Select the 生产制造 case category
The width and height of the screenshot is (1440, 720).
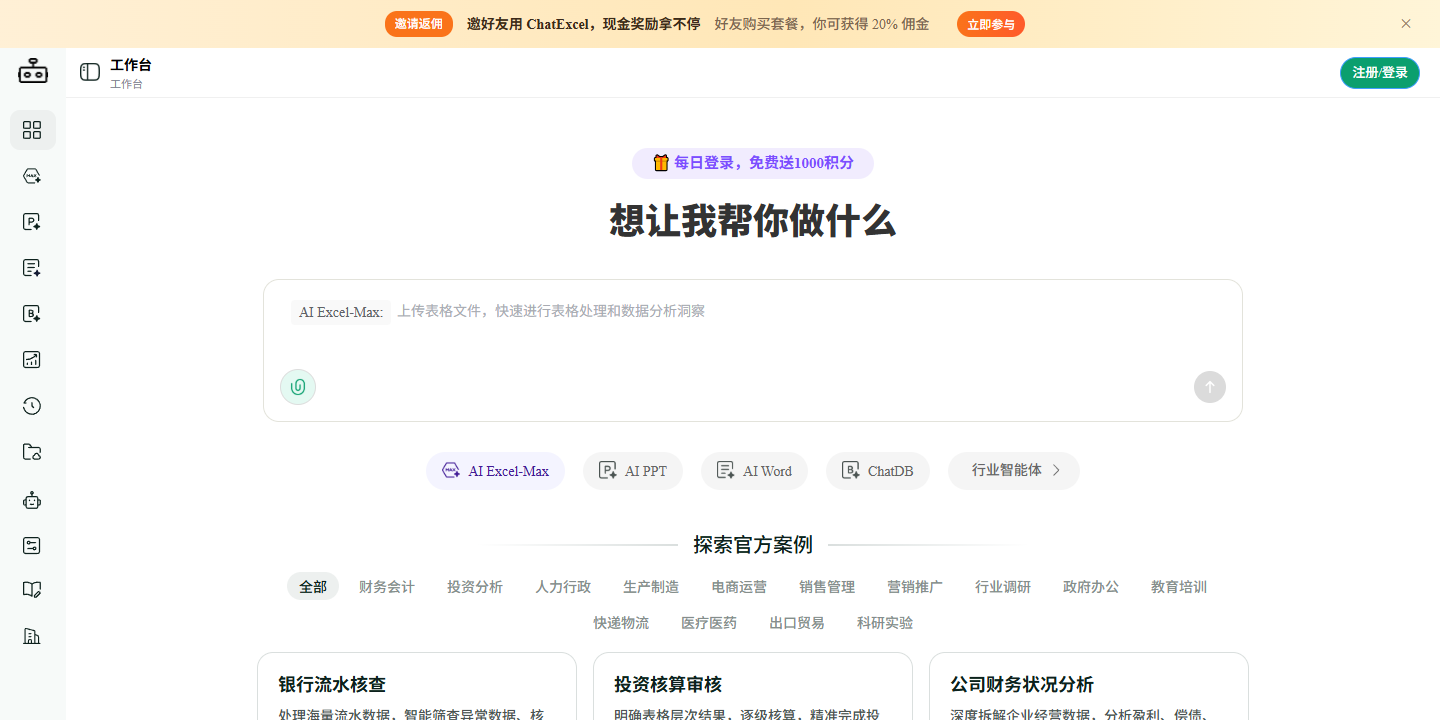click(x=651, y=587)
